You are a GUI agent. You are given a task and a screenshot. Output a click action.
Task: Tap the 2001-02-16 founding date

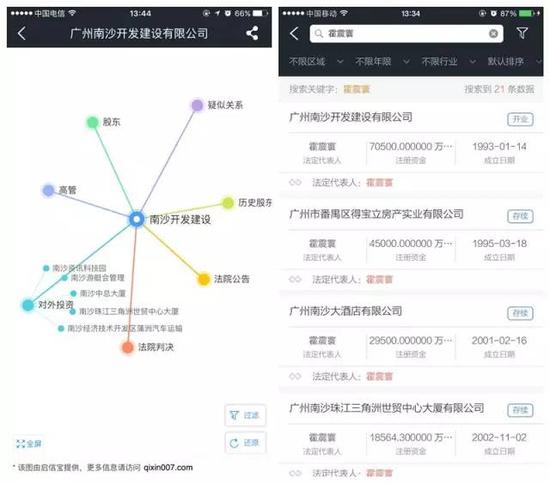(499, 340)
